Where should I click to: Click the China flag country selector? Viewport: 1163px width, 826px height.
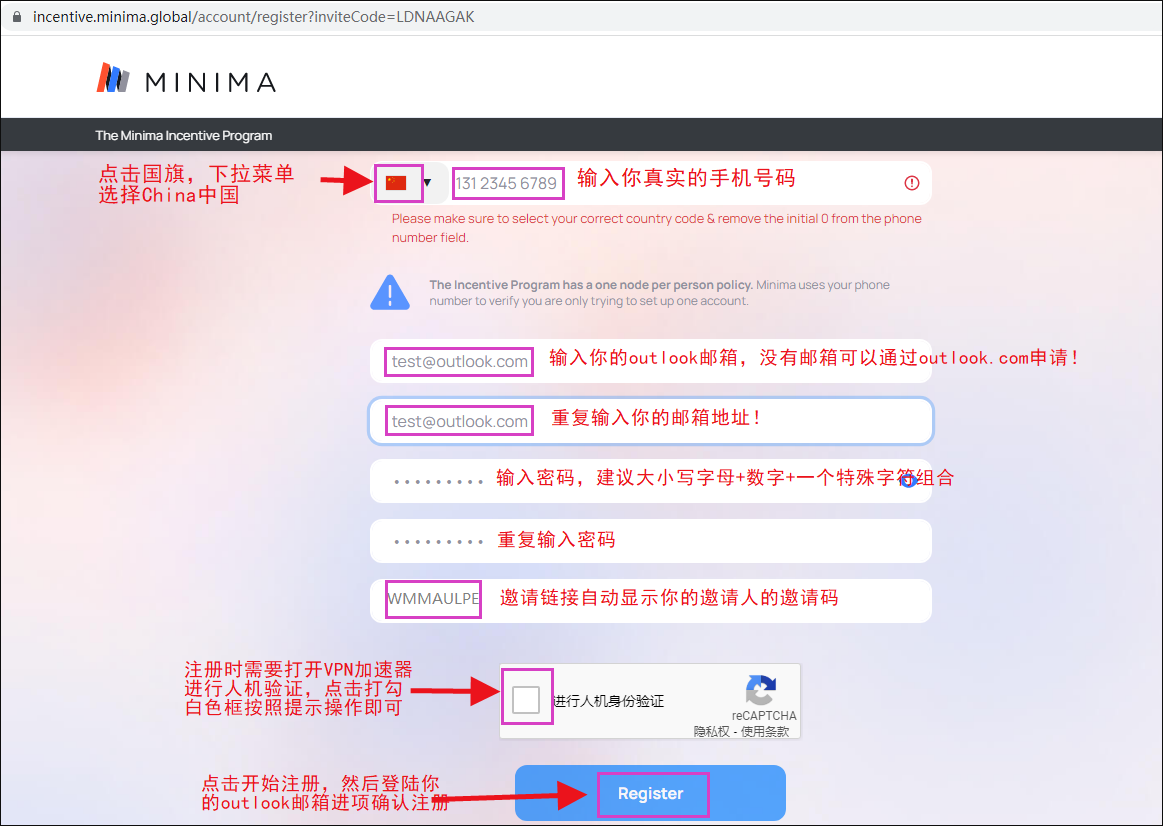point(396,182)
